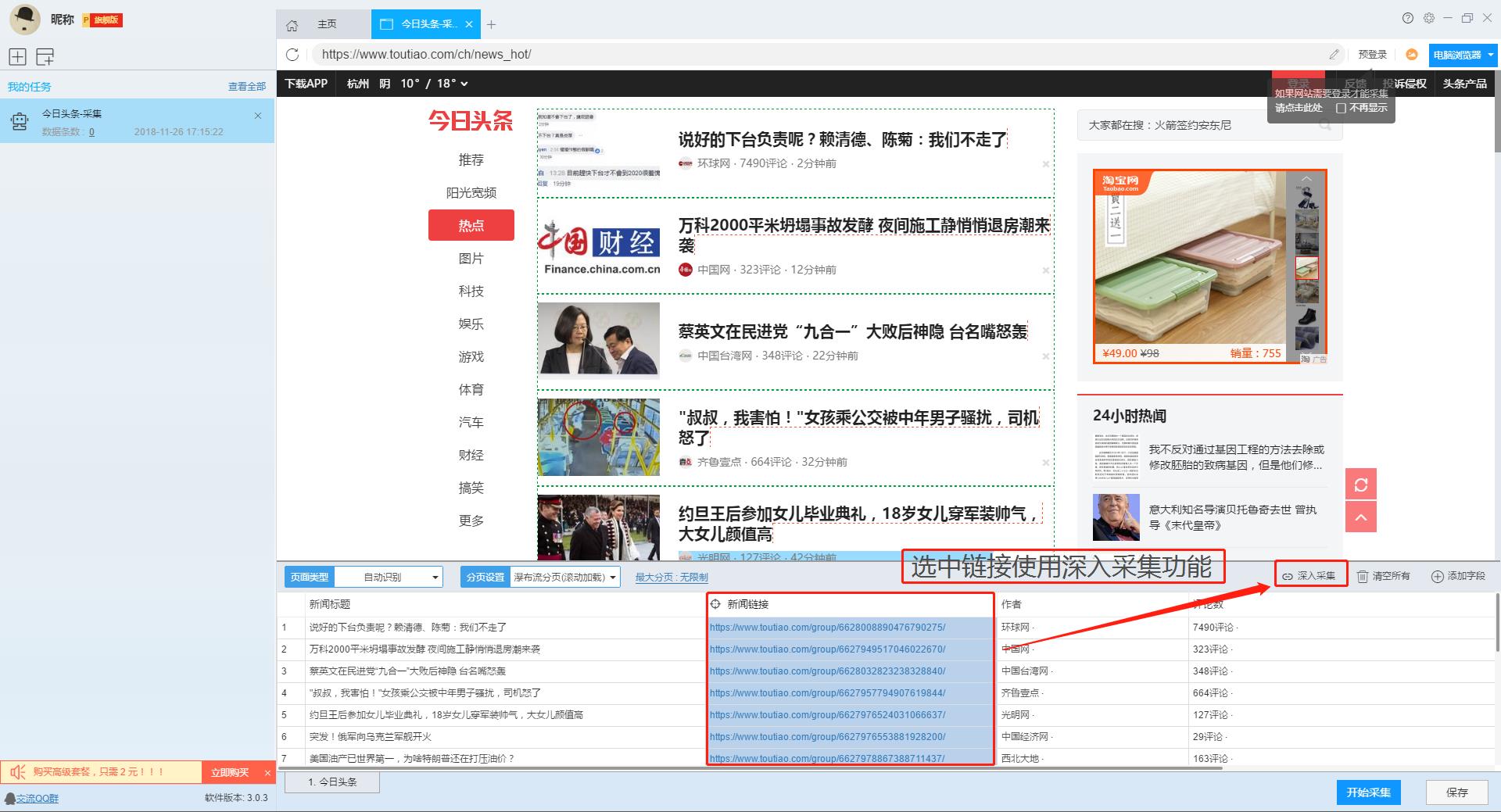Select 科技 channel

tap(471, 291)
